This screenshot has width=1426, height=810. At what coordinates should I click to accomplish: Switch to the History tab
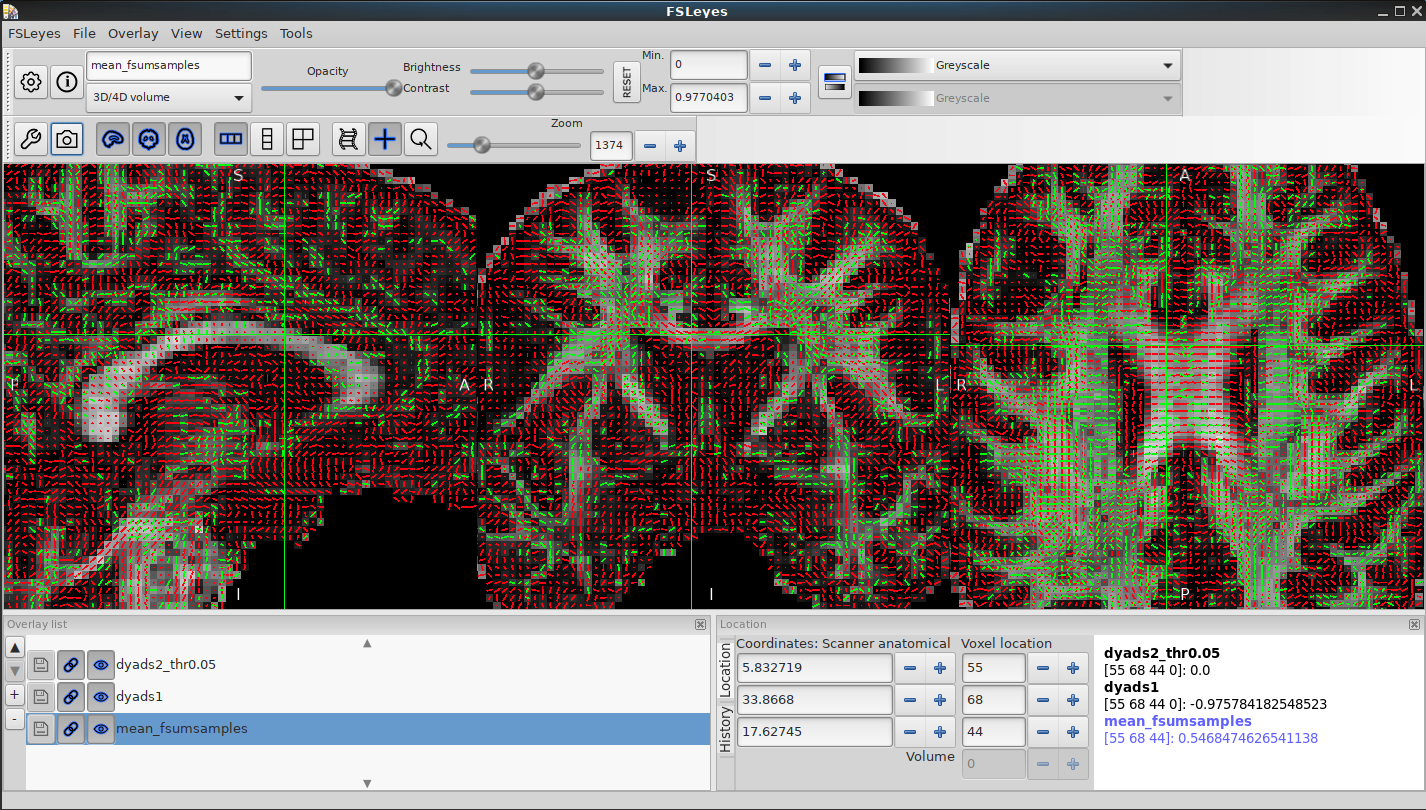tap(726, 728)
